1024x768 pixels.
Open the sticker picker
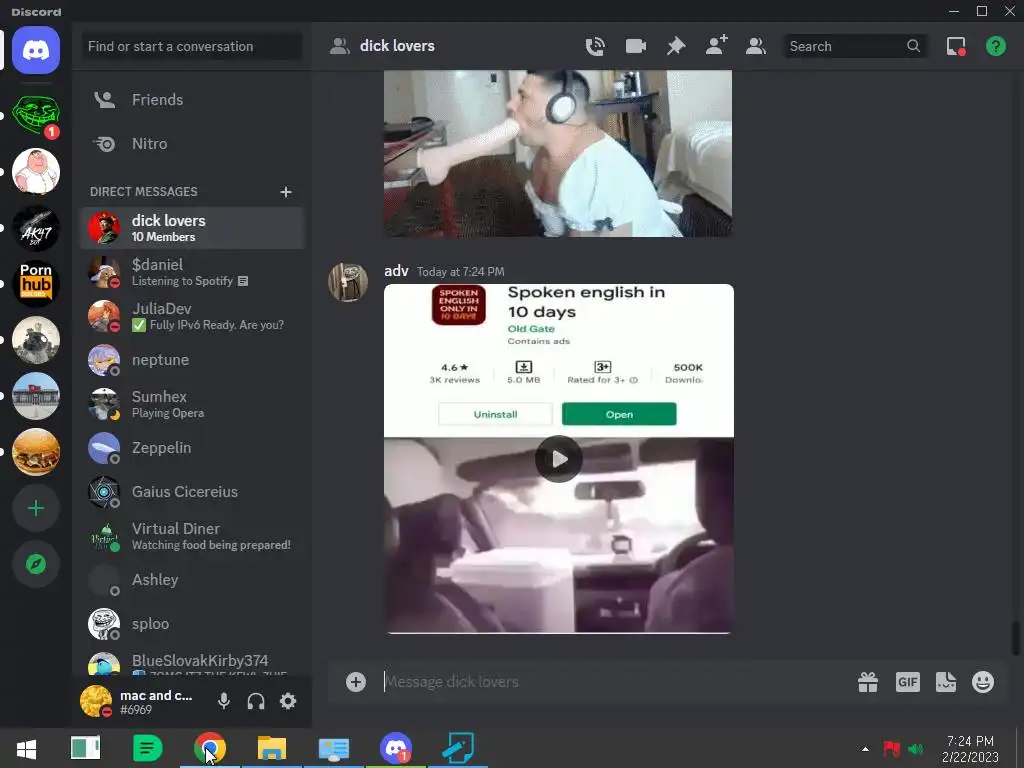tap(946, 682)
